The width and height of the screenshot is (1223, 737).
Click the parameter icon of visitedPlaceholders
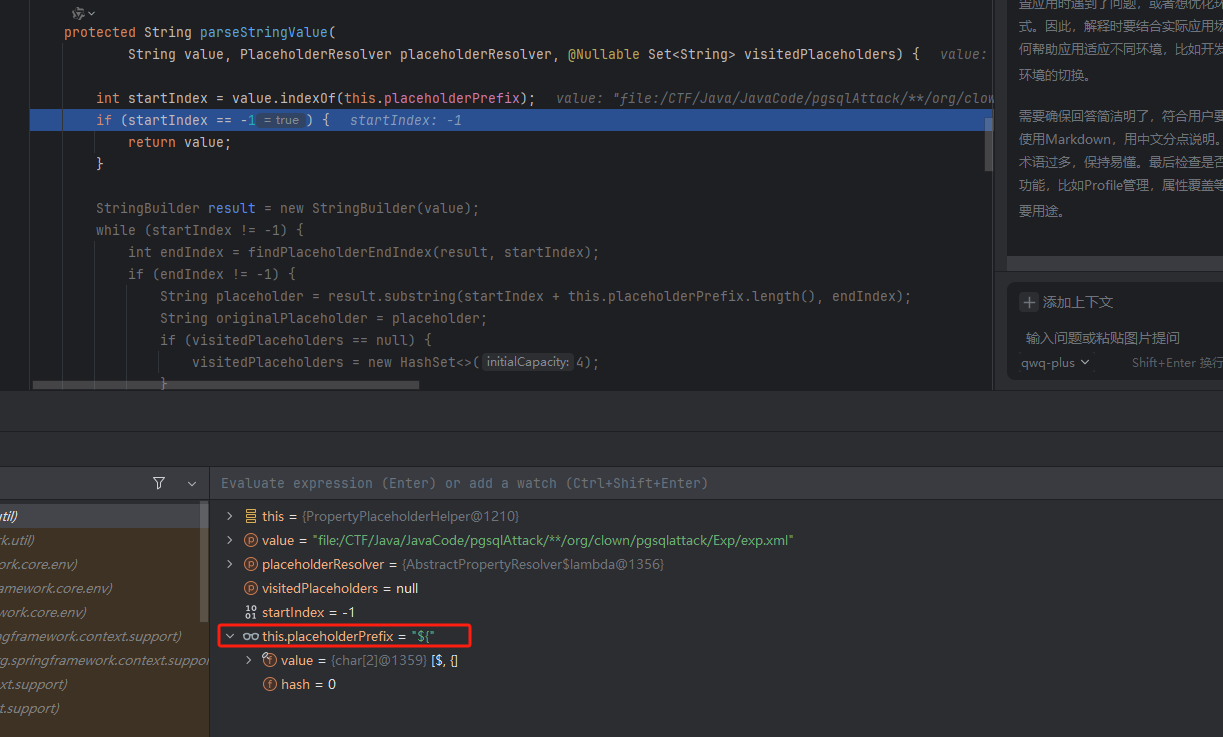(x=251, y=588)
